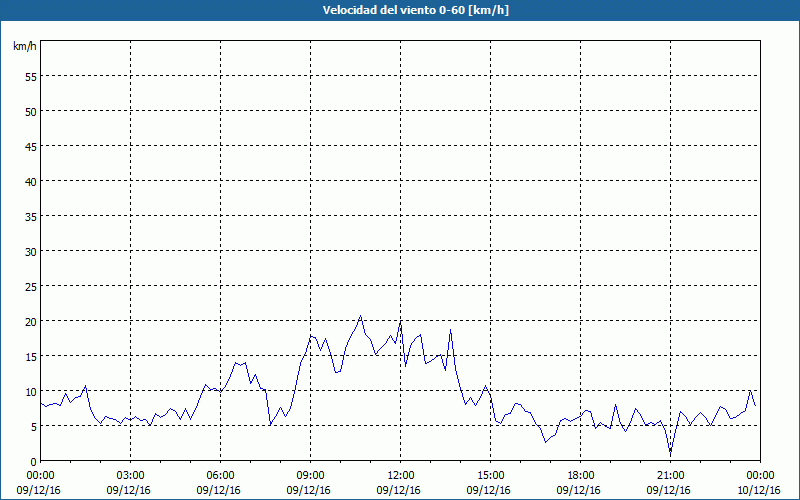Click the x-axis label 09:00
The image size is (800, 500).
tap(310, 476)
